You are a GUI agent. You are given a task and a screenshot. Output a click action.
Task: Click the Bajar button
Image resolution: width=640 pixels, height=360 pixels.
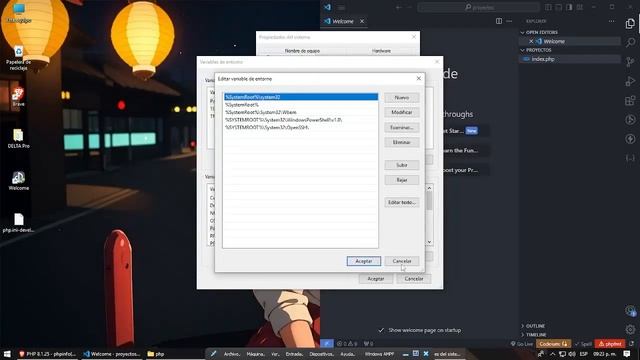point(402,180)
